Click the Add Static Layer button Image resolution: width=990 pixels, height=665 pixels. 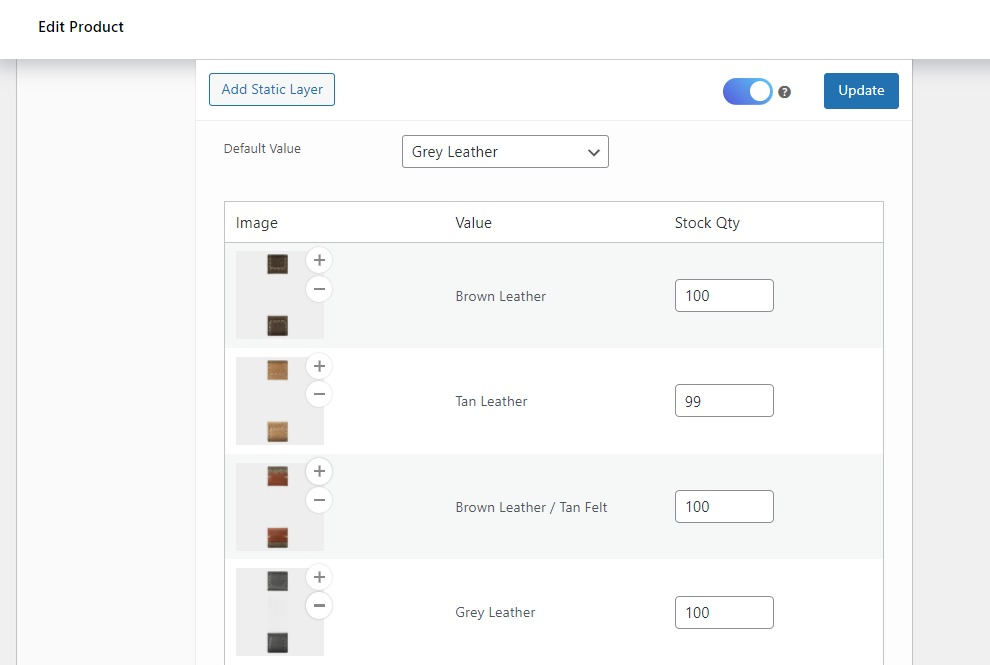coord(271,89)
